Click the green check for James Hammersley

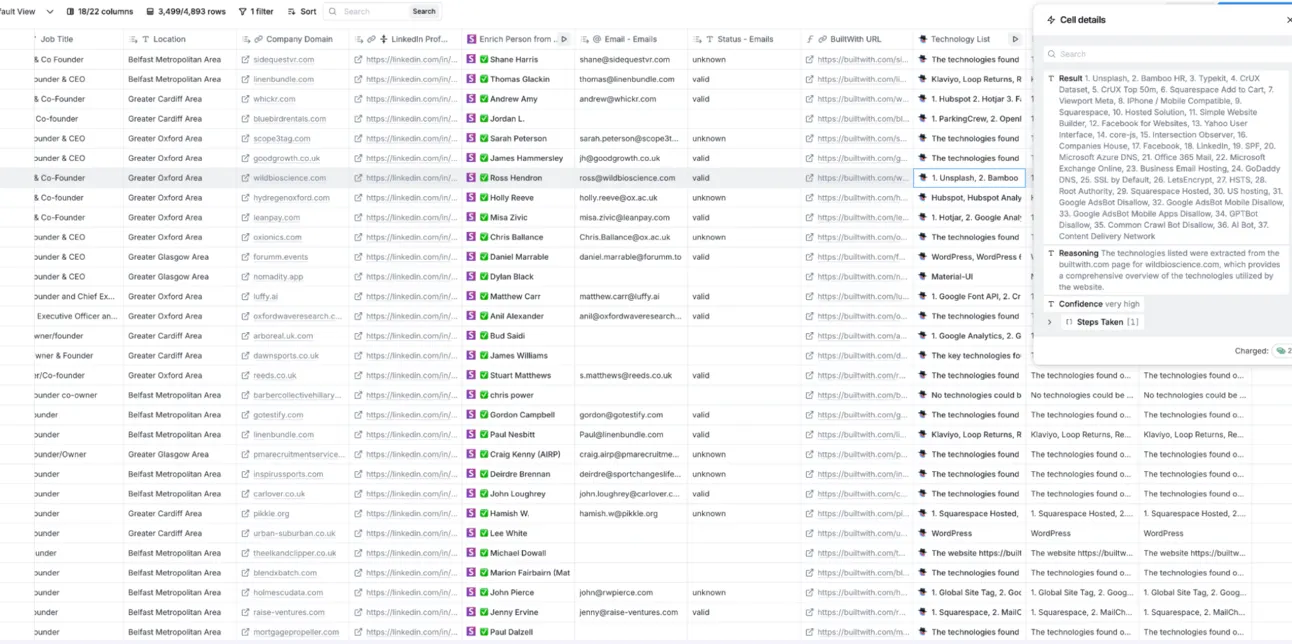484,158
